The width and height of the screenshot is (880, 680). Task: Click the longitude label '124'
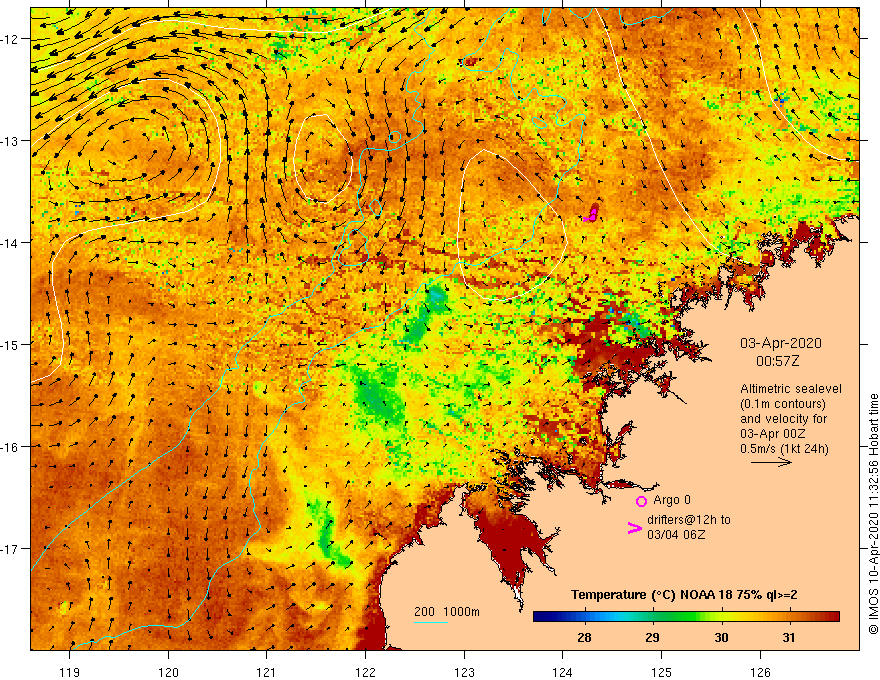click(562, 672)
